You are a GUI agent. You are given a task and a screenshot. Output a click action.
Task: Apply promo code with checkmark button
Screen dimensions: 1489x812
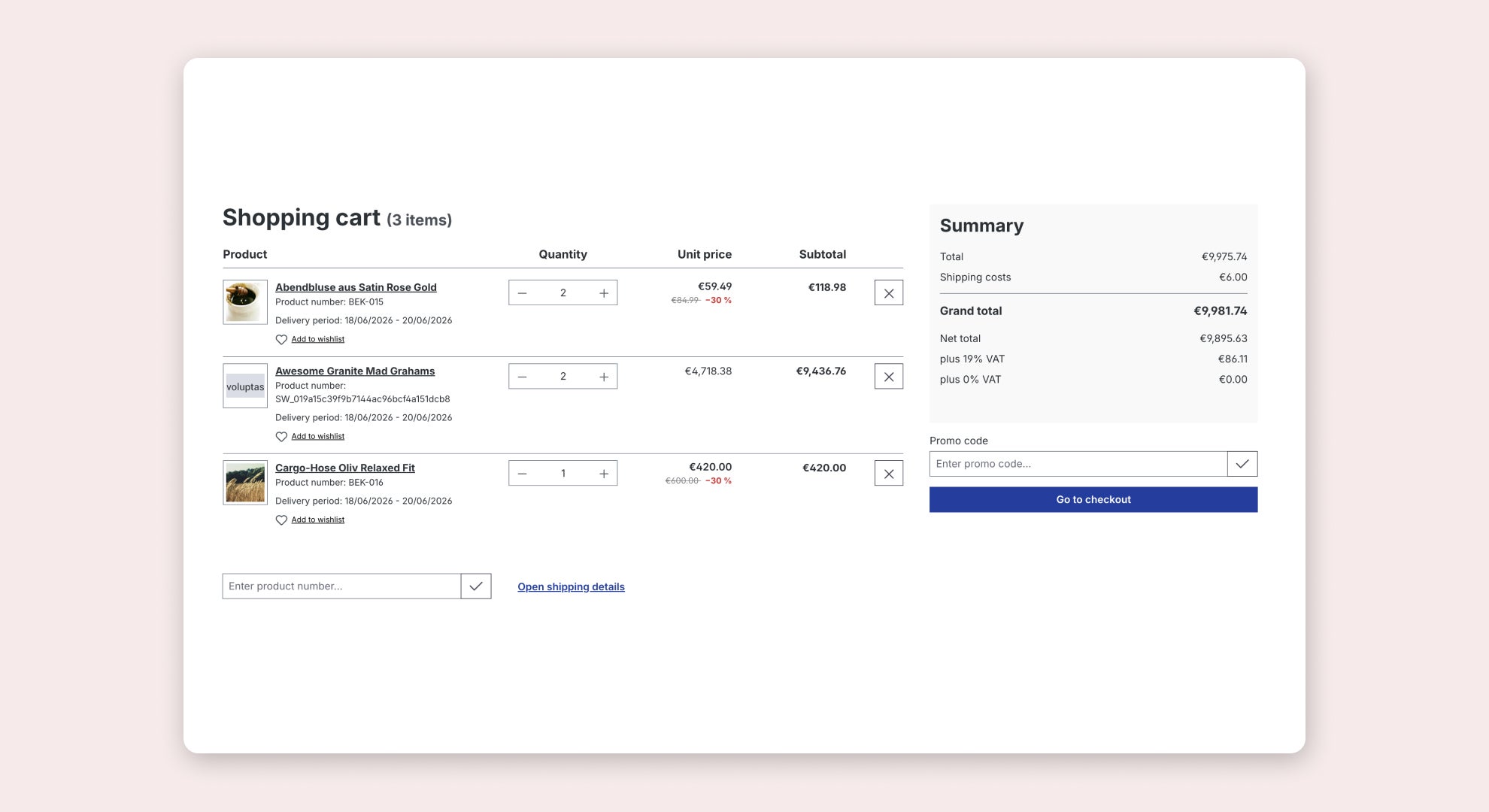tap(1242, 464)
